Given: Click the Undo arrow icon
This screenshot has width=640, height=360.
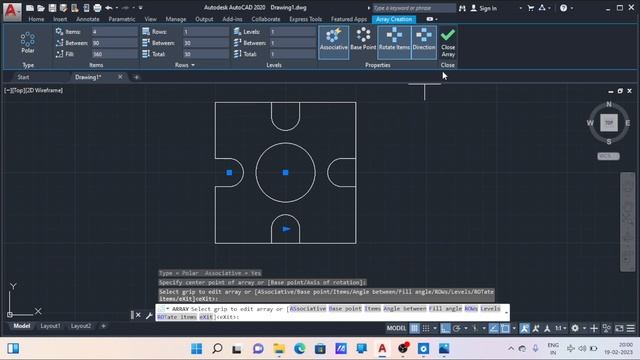Looking at the screenshot, I should pyautogui.click(x=109, y=8).
